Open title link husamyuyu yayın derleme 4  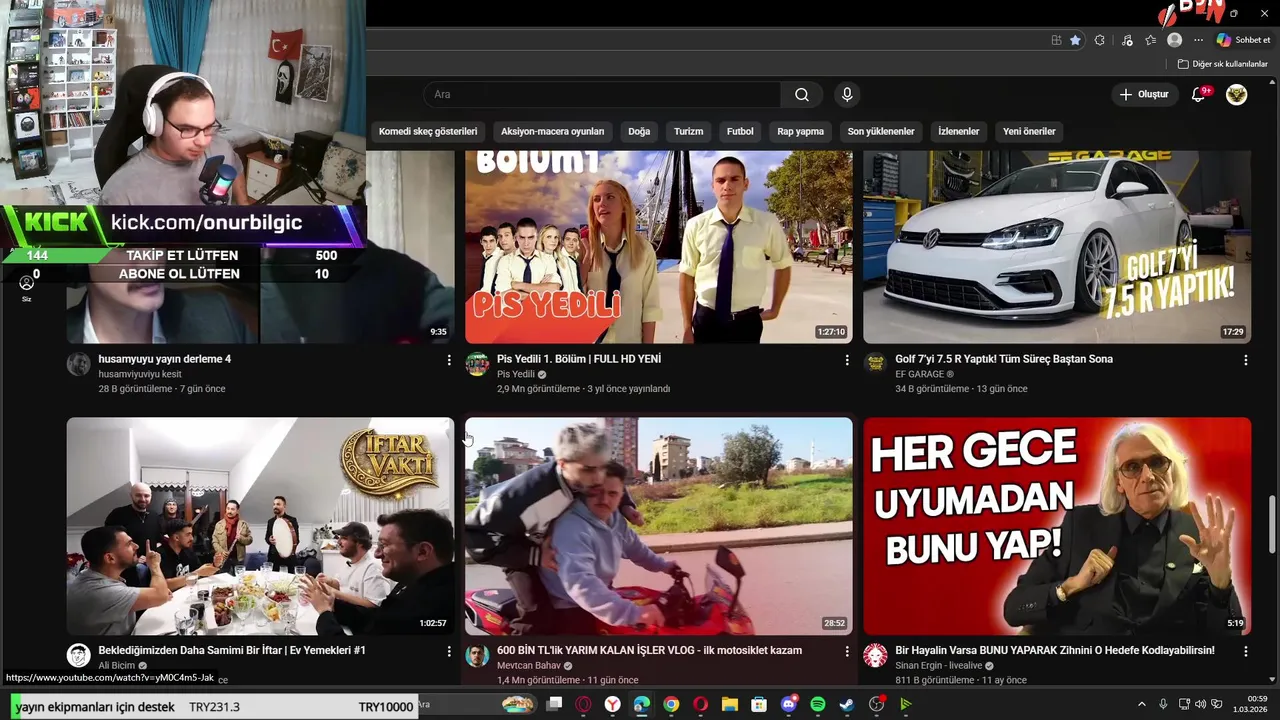(165, 359)
